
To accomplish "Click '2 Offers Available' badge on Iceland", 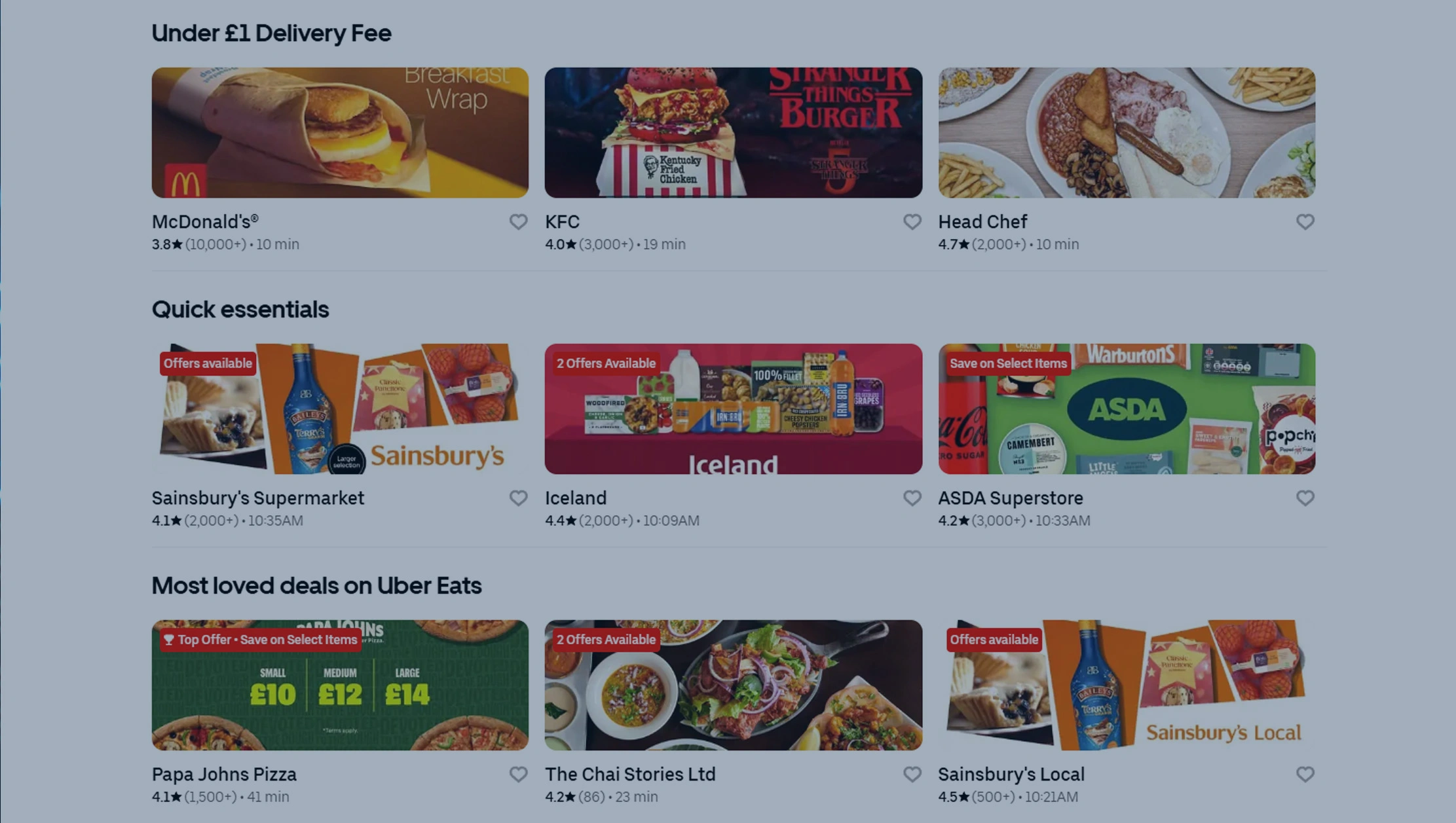I will 606,363.
